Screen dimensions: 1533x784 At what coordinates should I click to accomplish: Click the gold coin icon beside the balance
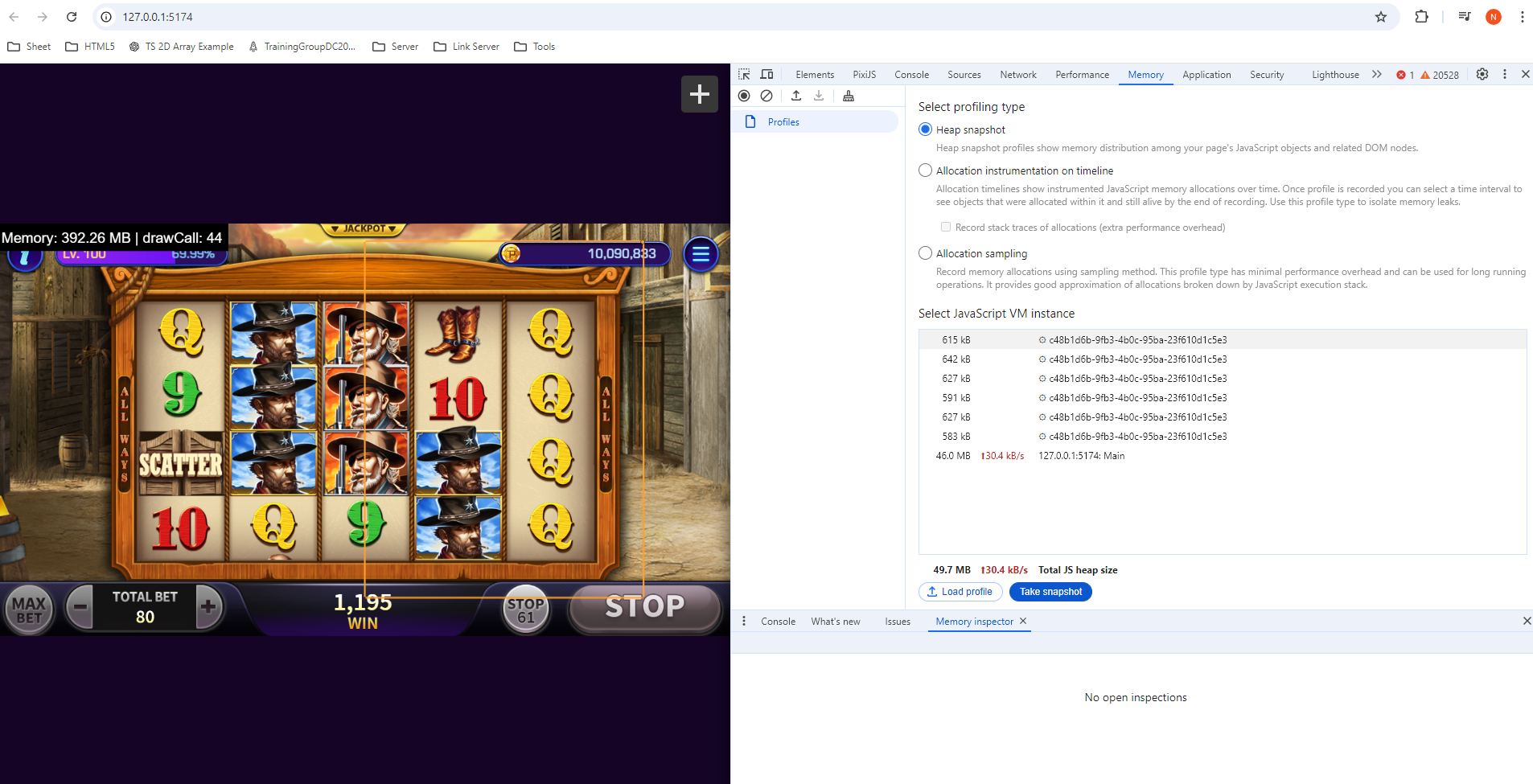pos(511,254)
